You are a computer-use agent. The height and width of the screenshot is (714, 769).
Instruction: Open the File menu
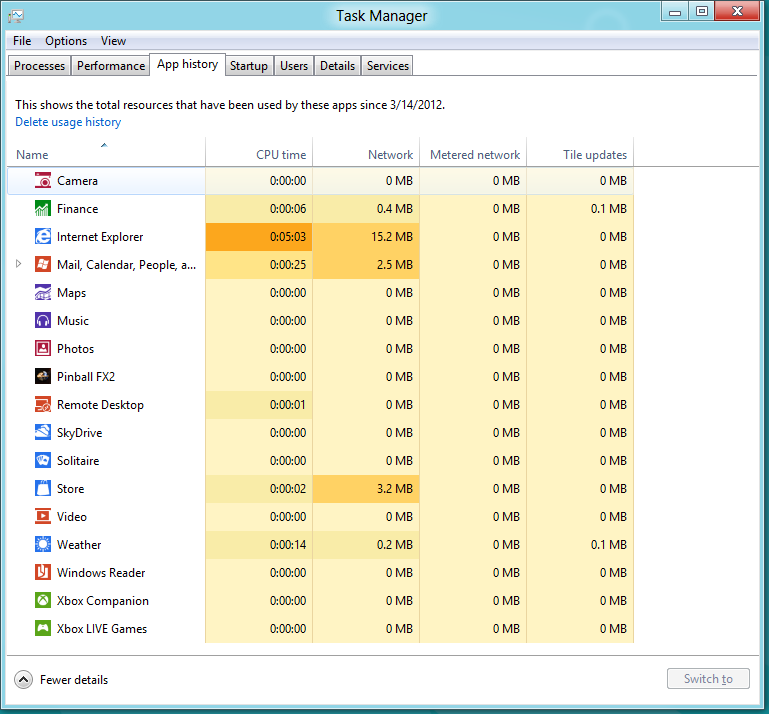pos(22,41)
